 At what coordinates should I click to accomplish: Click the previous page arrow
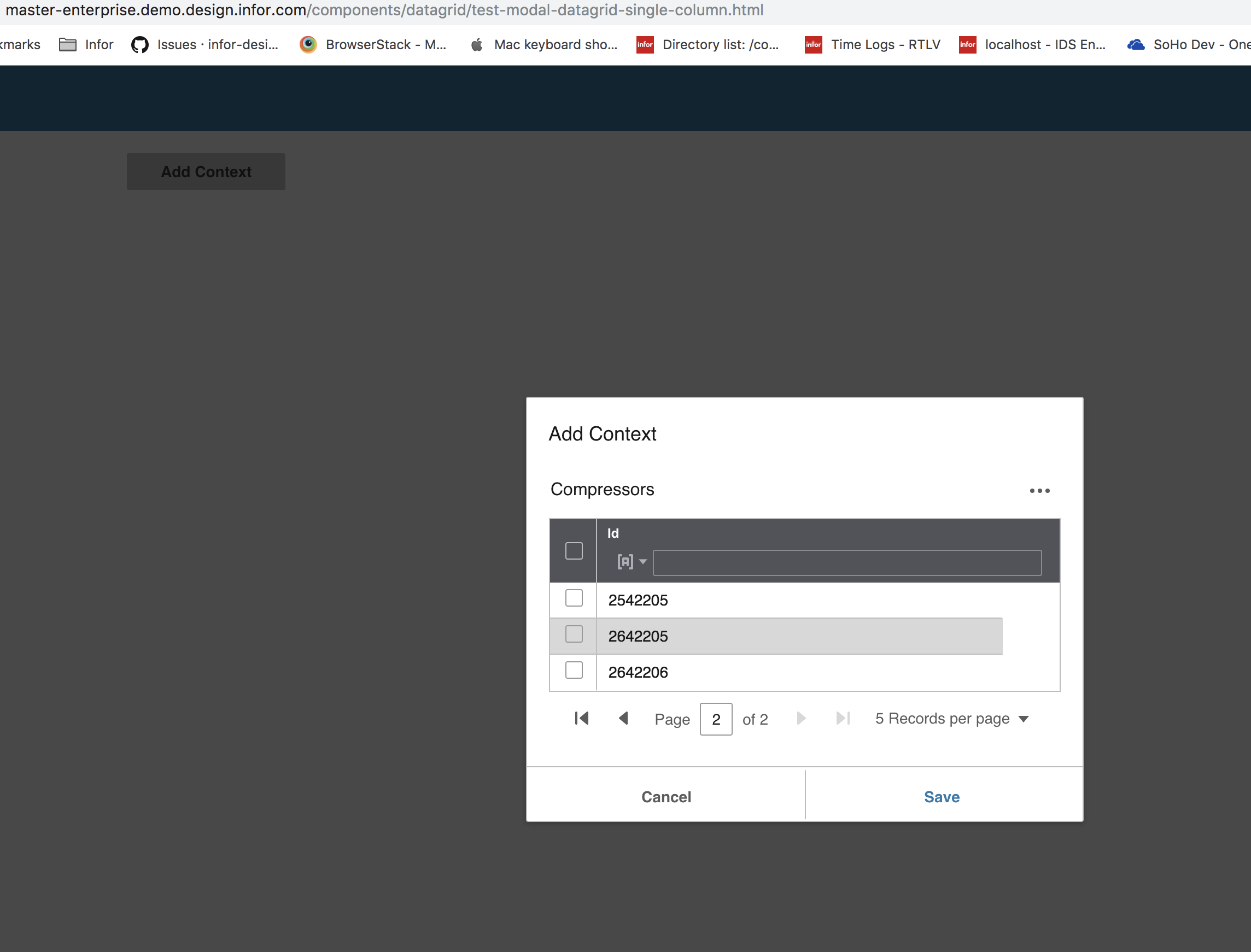pos(623,719)
